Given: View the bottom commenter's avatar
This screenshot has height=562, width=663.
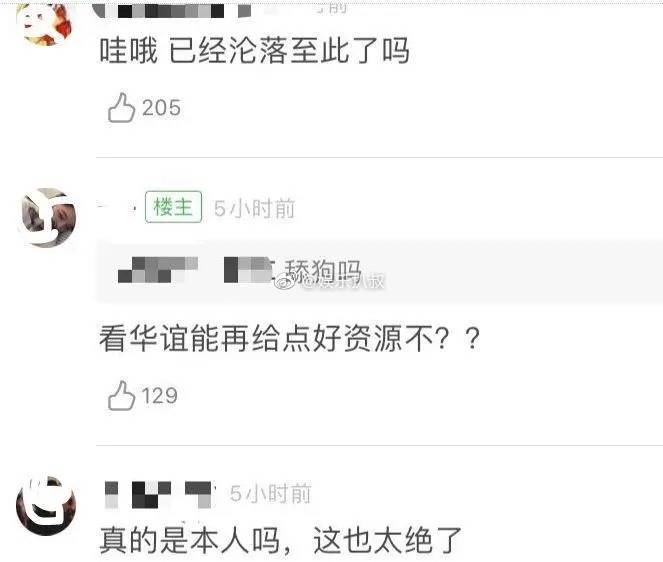Looking at the screenshot, I should tap(46, 506).
